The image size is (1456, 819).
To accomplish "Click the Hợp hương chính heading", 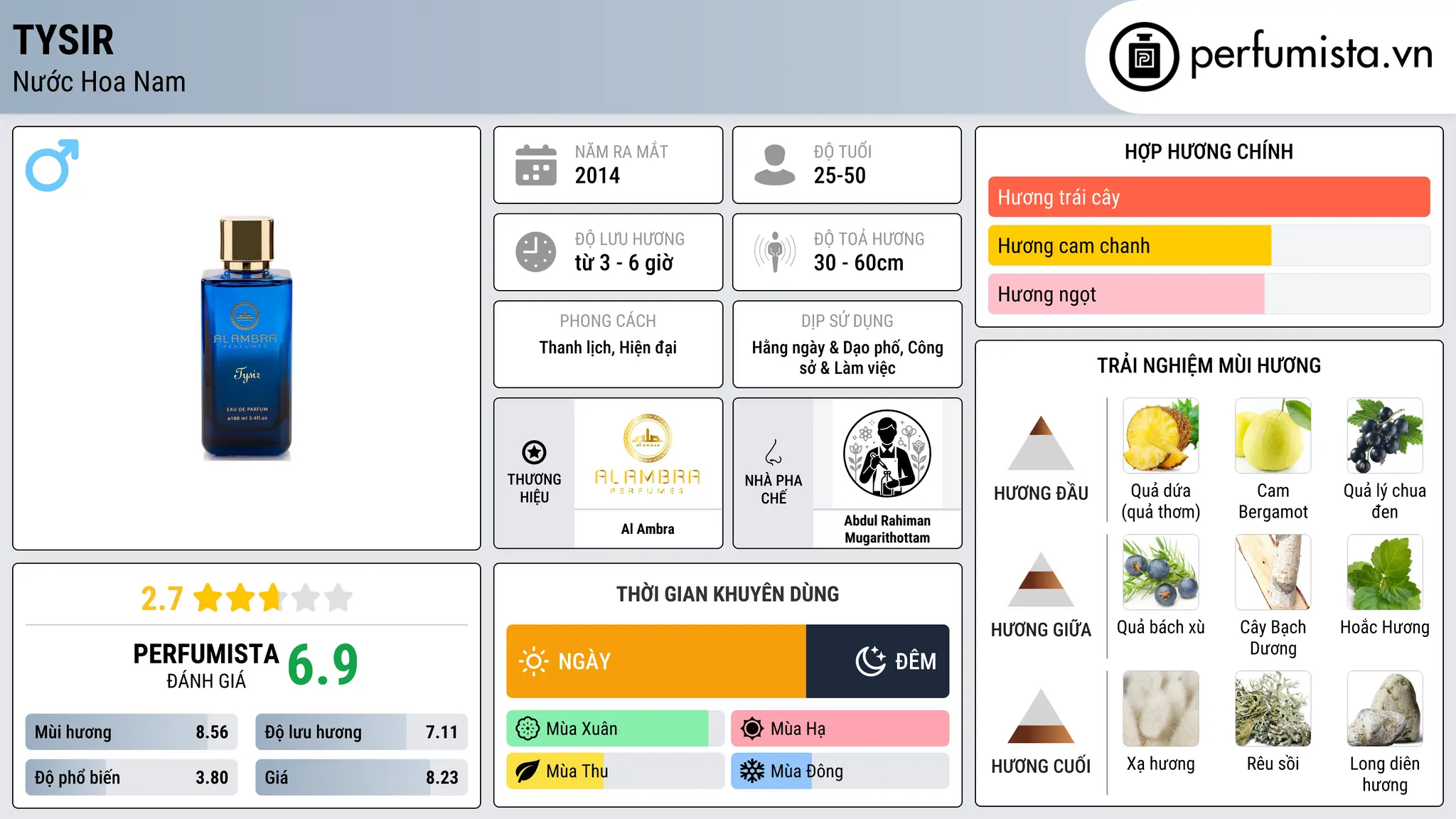I will 1209,151.
